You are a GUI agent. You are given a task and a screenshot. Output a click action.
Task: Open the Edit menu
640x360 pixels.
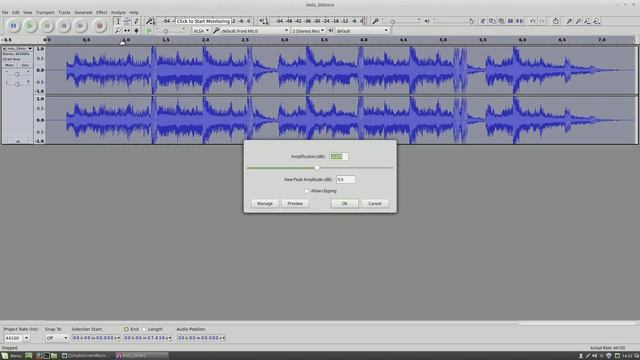16,12
